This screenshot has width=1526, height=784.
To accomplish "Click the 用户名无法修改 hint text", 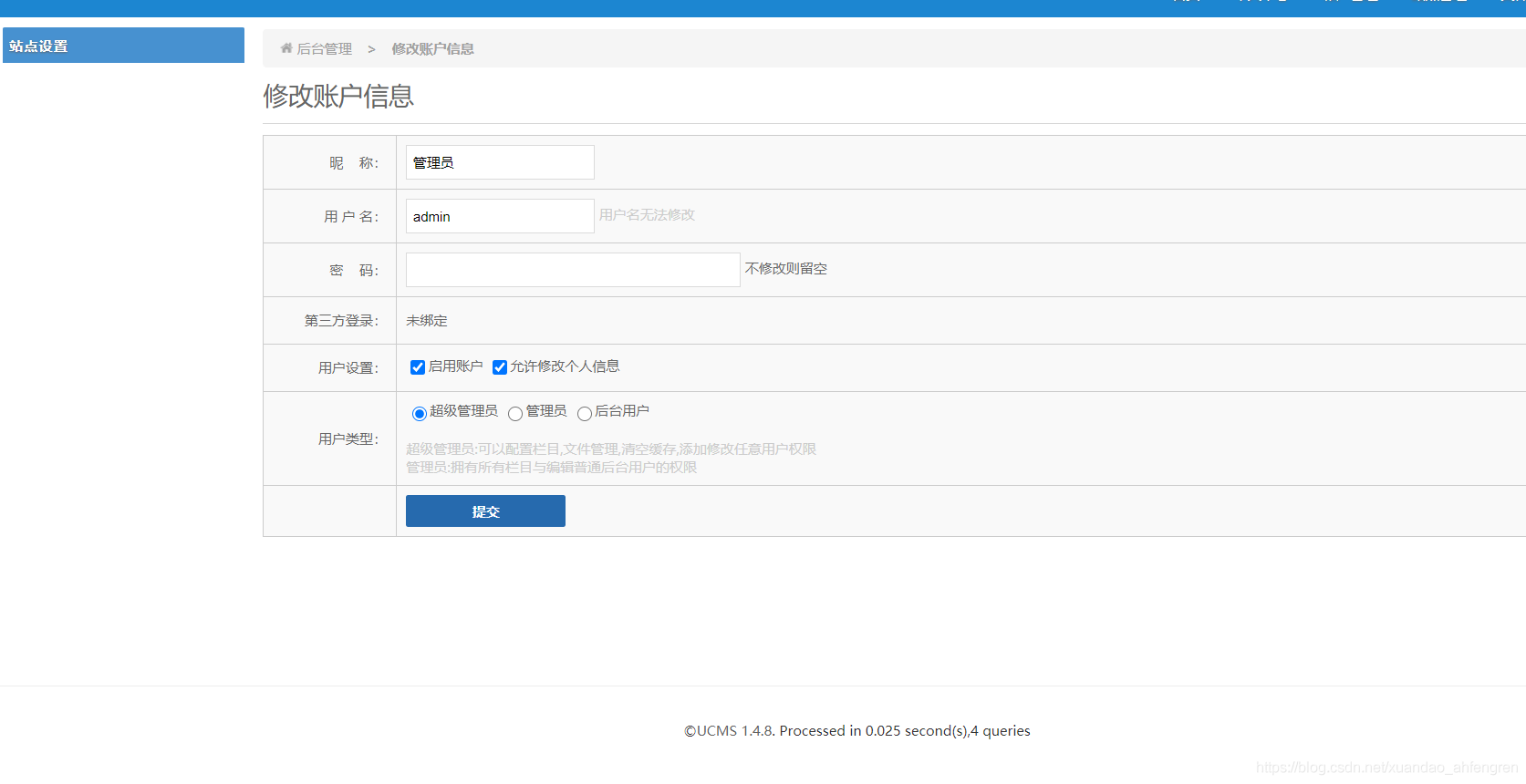I will (x=647, y=215).
